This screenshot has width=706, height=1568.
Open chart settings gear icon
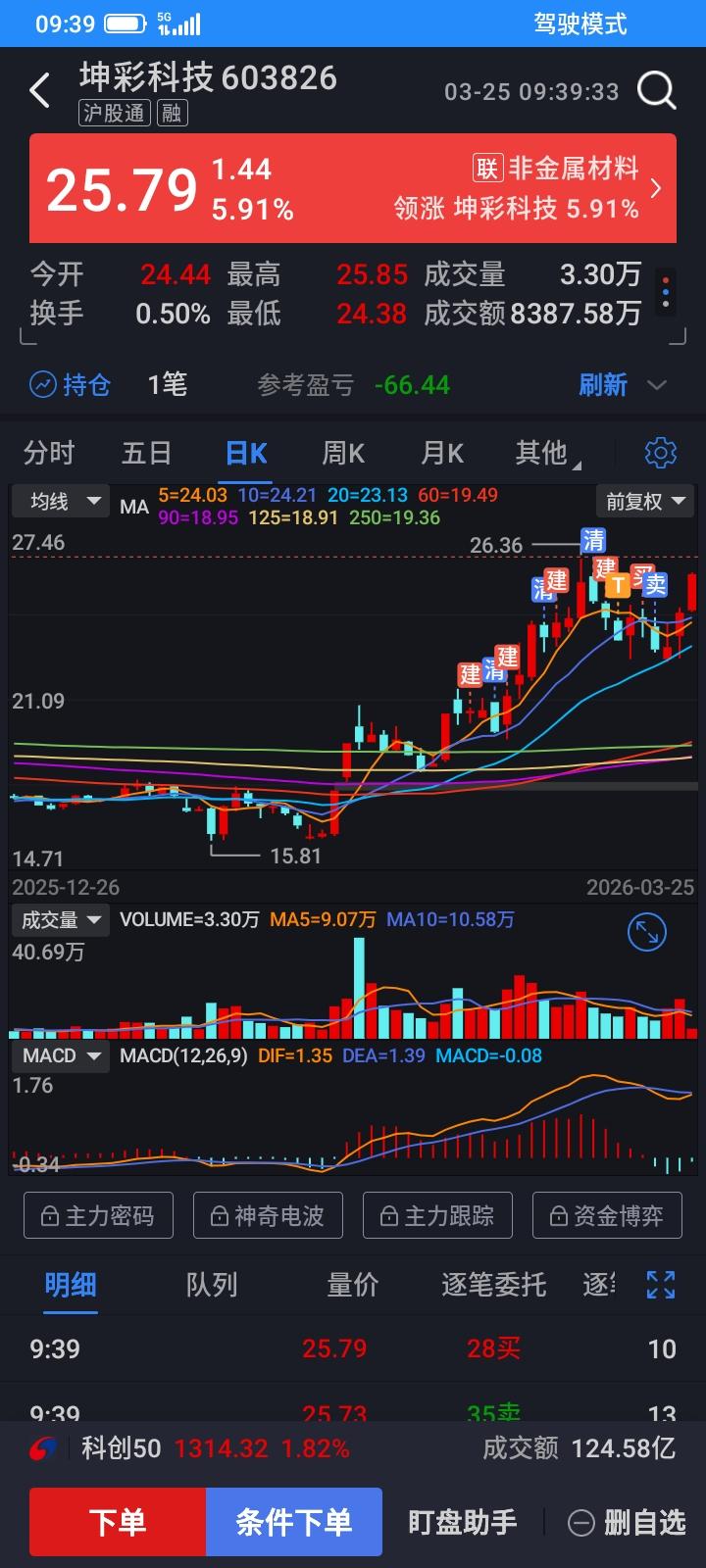click(x=661, y=453)
